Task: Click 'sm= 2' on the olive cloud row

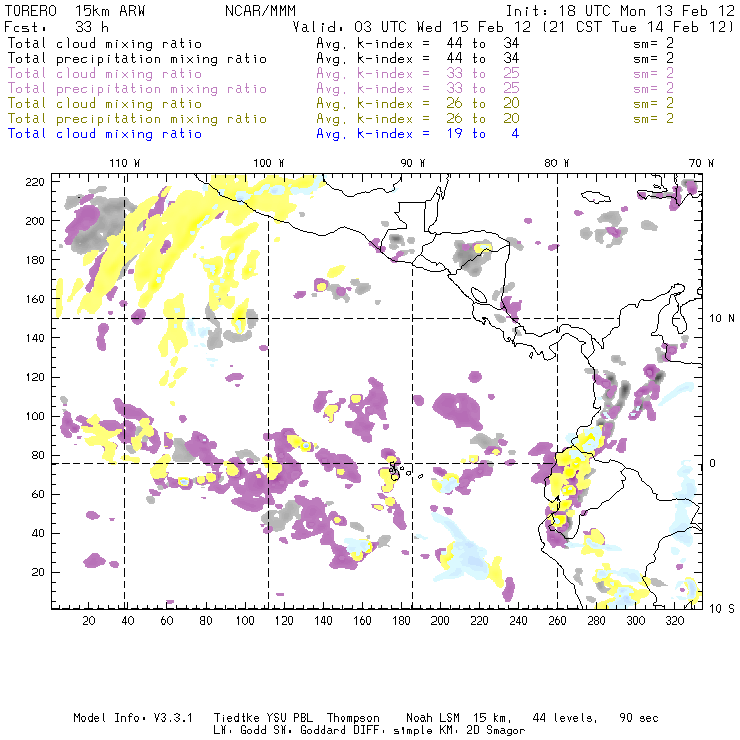Action: [654, 103]
